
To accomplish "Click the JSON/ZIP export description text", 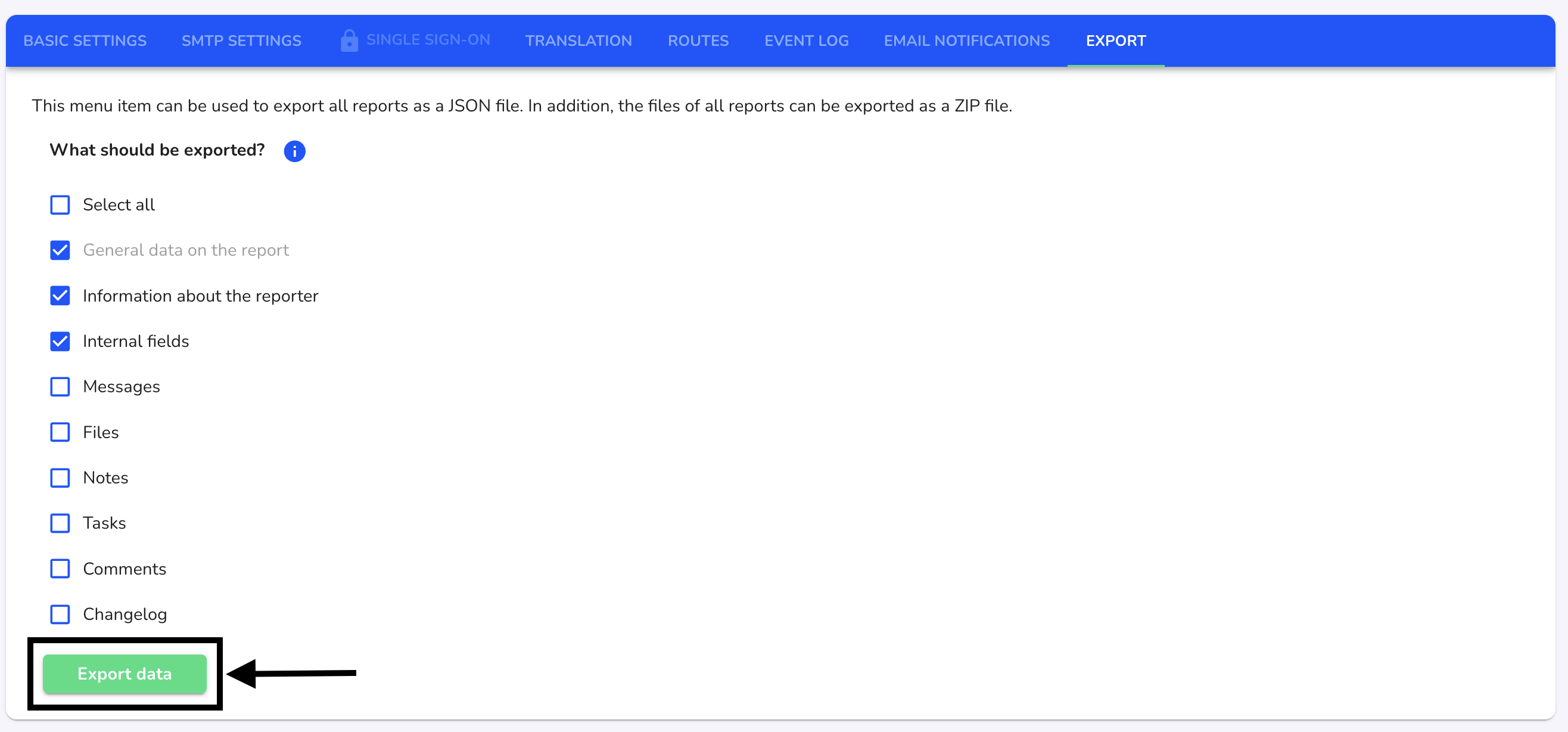I will 522,106.
